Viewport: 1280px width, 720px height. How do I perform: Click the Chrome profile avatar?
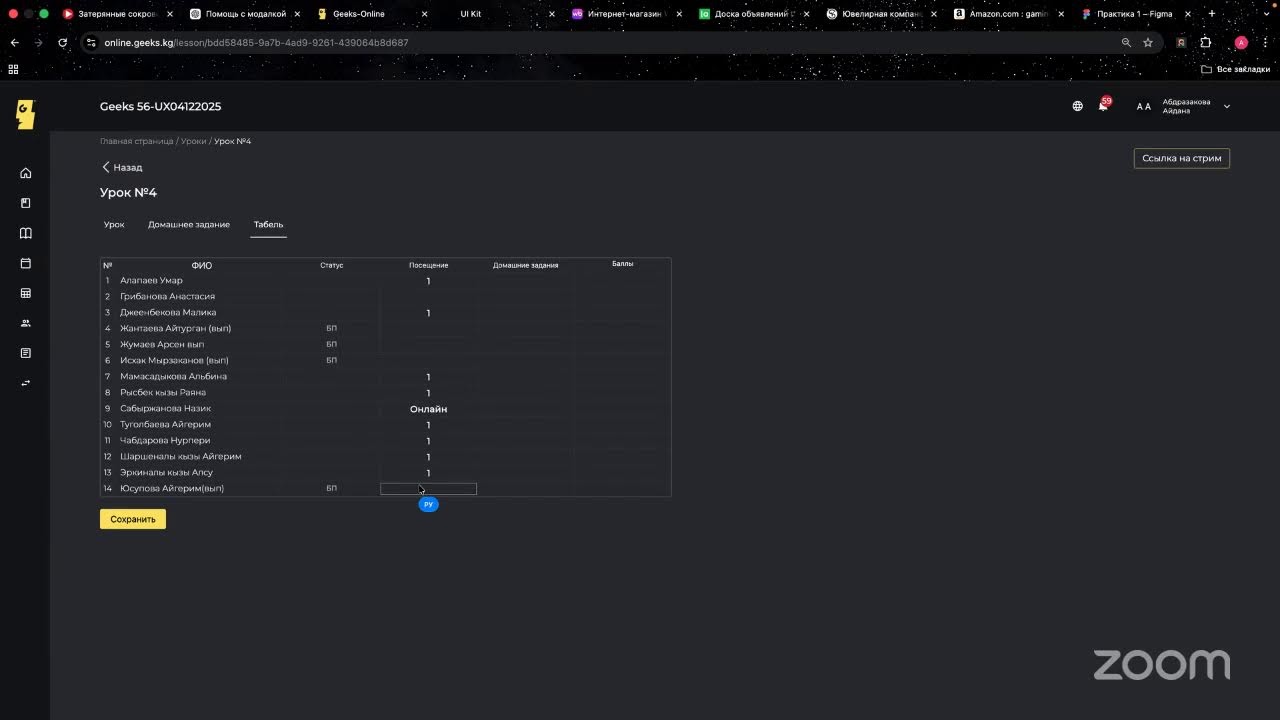tap(1241, 43)
